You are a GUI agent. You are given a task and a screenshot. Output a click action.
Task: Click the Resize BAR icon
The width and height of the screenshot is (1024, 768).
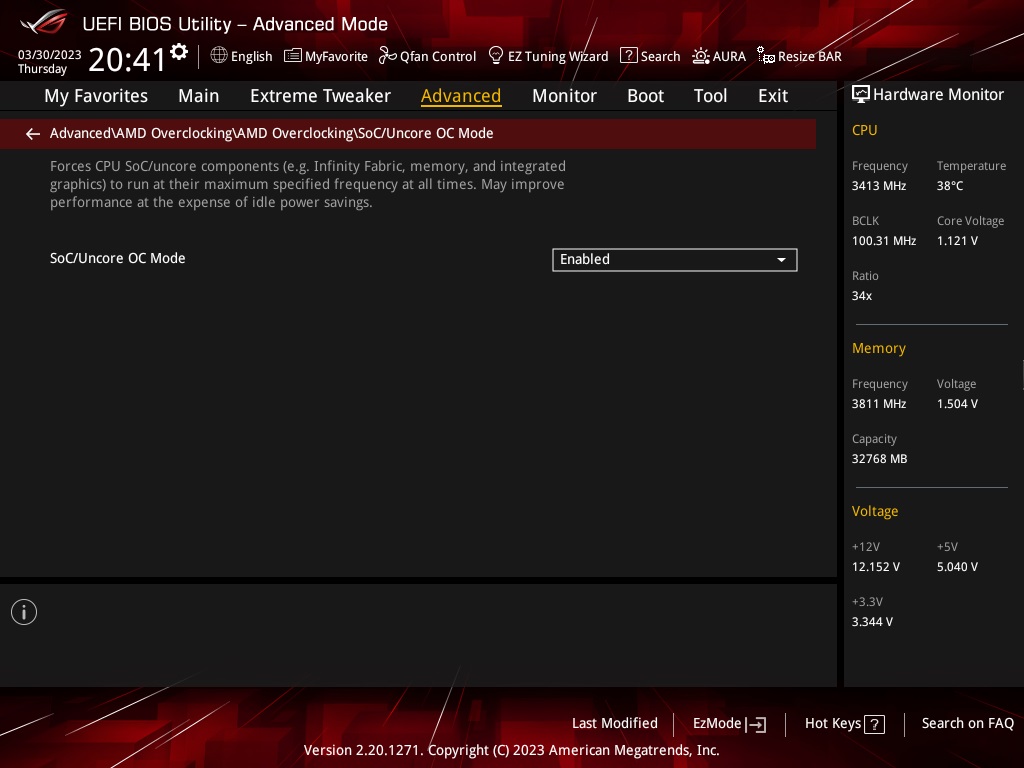point(766,56)
